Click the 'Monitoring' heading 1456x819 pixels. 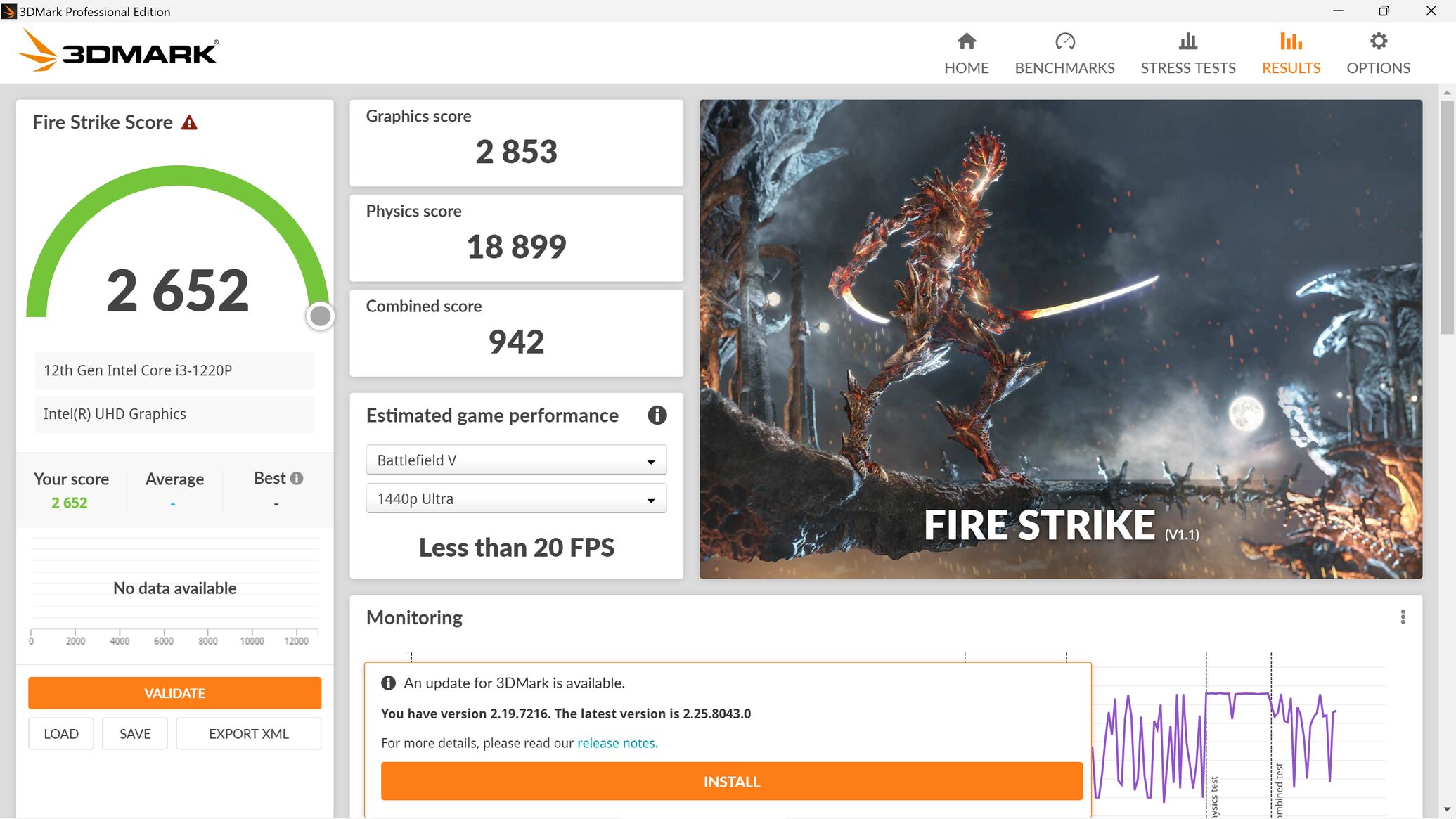pyautogui.click(x=414, y=618)
